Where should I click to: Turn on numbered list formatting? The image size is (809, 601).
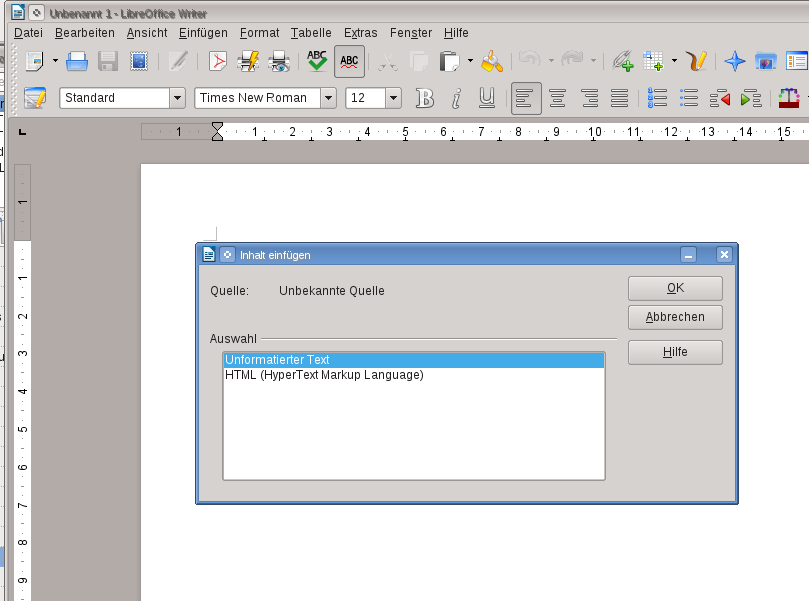pyautogui.click(x=657, y=98)
